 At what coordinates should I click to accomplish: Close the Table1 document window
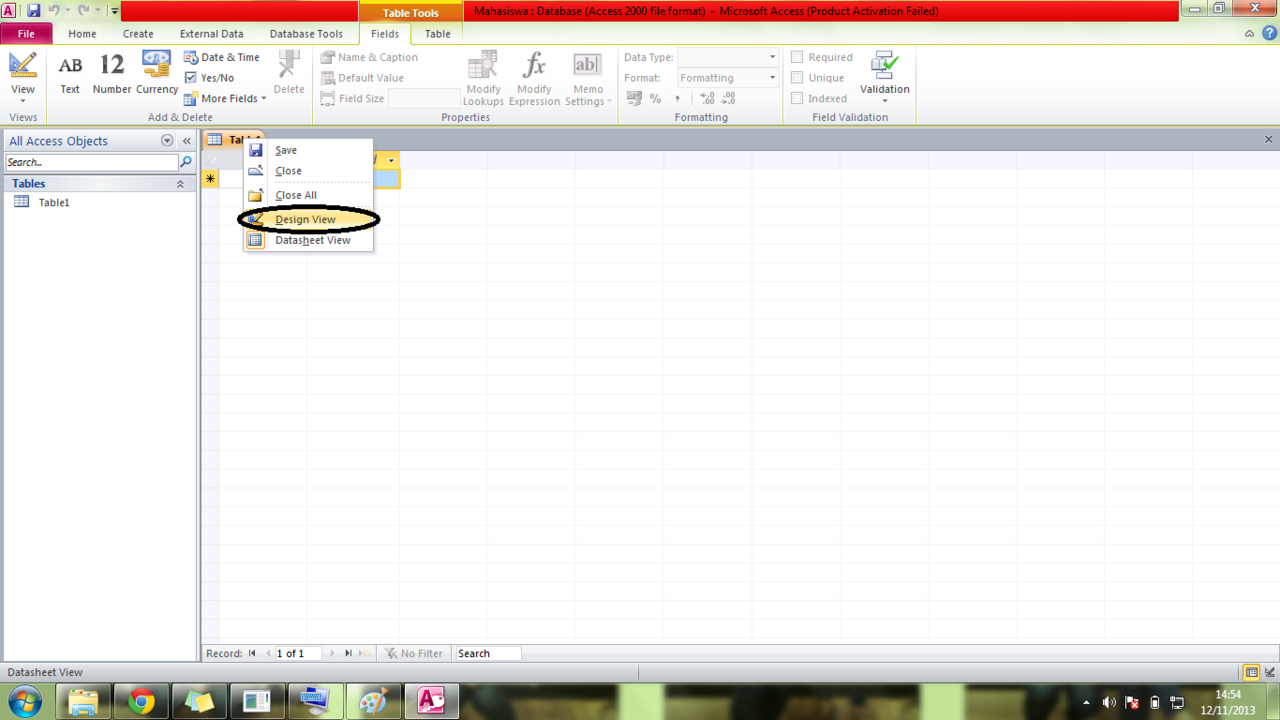coord(1269,140)
